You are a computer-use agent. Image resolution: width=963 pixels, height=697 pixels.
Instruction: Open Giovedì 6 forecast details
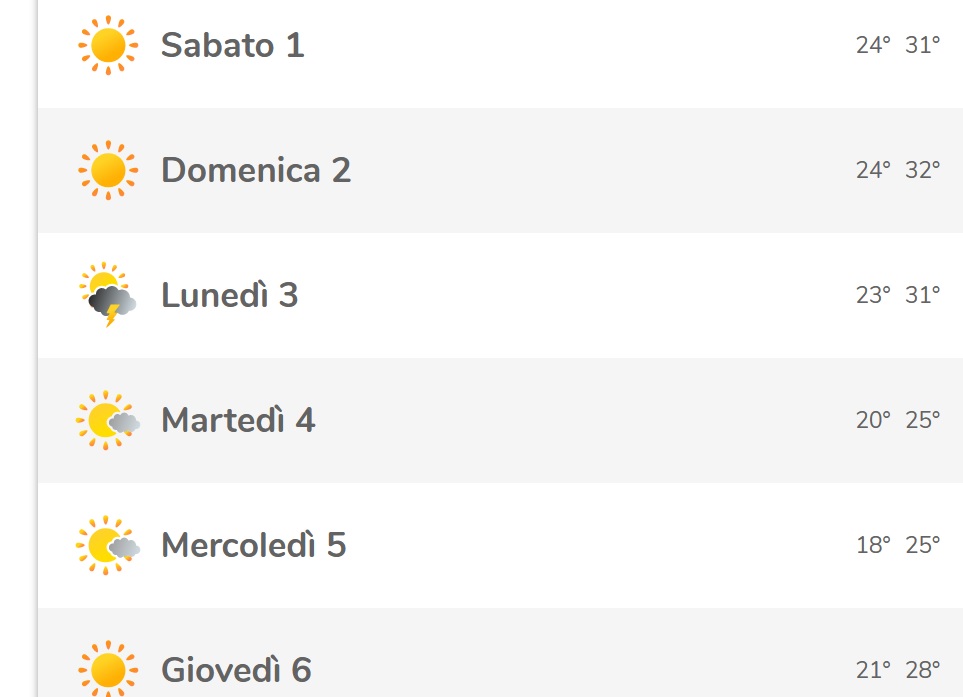[236, 670]
